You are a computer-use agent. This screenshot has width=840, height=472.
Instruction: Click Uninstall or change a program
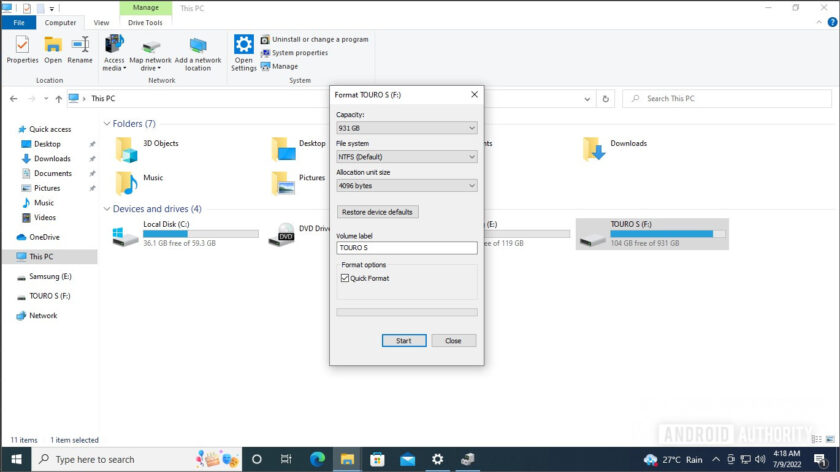point(314,39)
